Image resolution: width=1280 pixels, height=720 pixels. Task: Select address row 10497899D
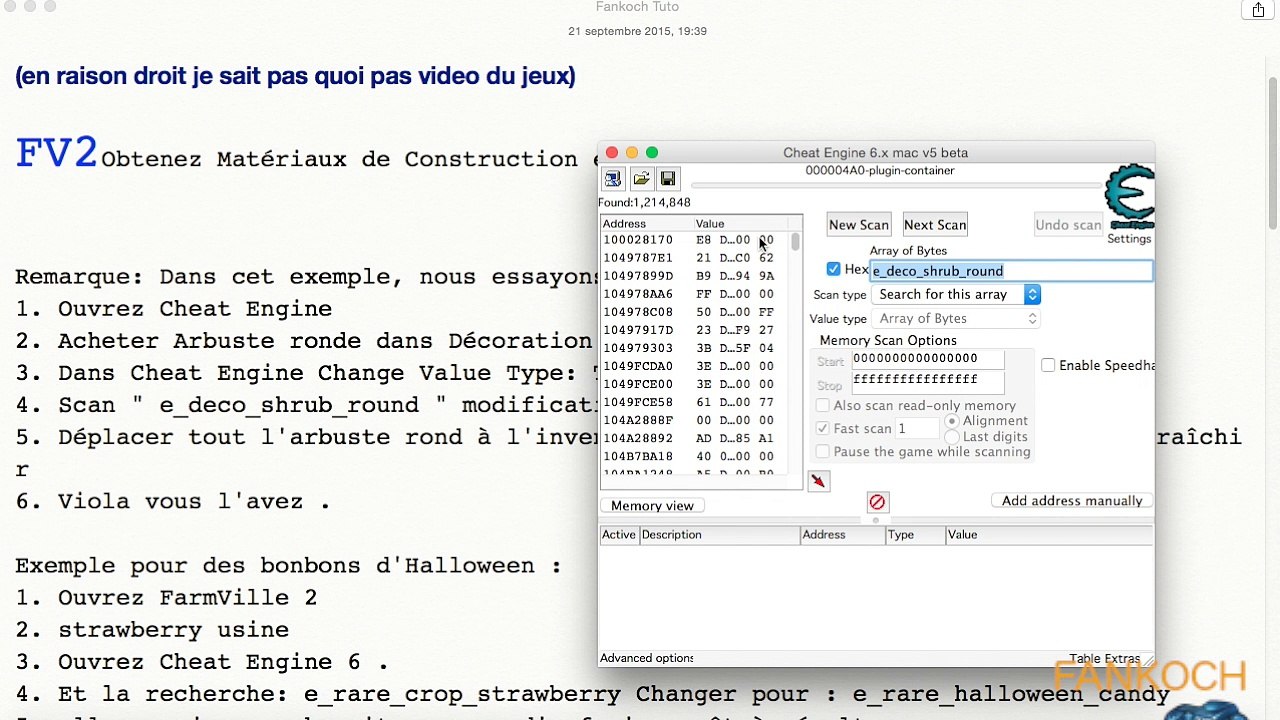[x=695, y=276]
